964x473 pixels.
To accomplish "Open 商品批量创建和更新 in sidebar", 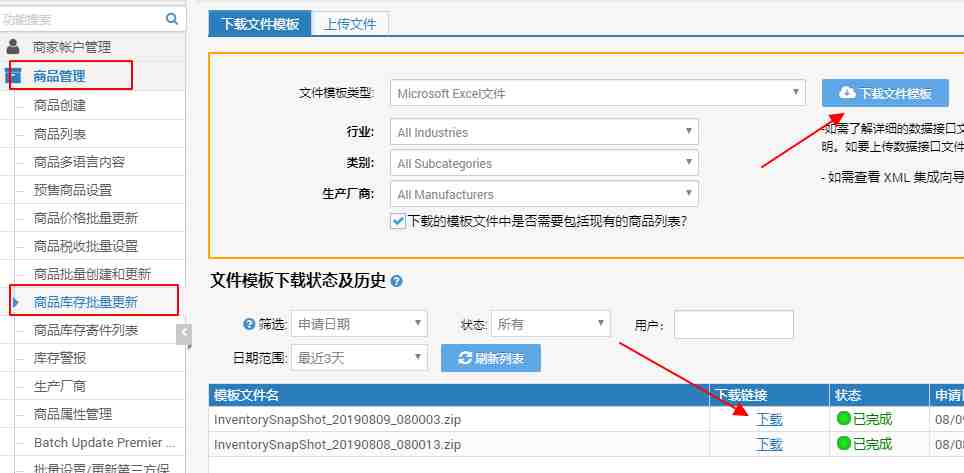I will coord(92,274).
